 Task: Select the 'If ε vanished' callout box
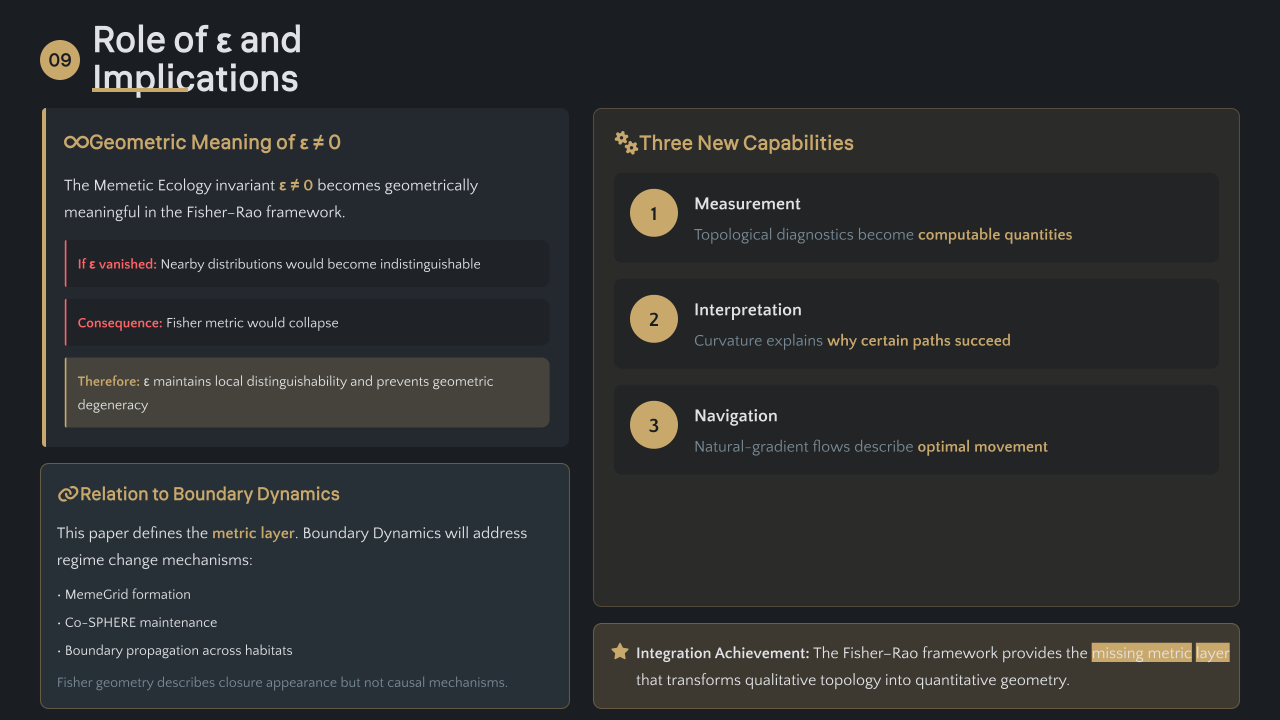pyautogui.click(x=307, y=264)
